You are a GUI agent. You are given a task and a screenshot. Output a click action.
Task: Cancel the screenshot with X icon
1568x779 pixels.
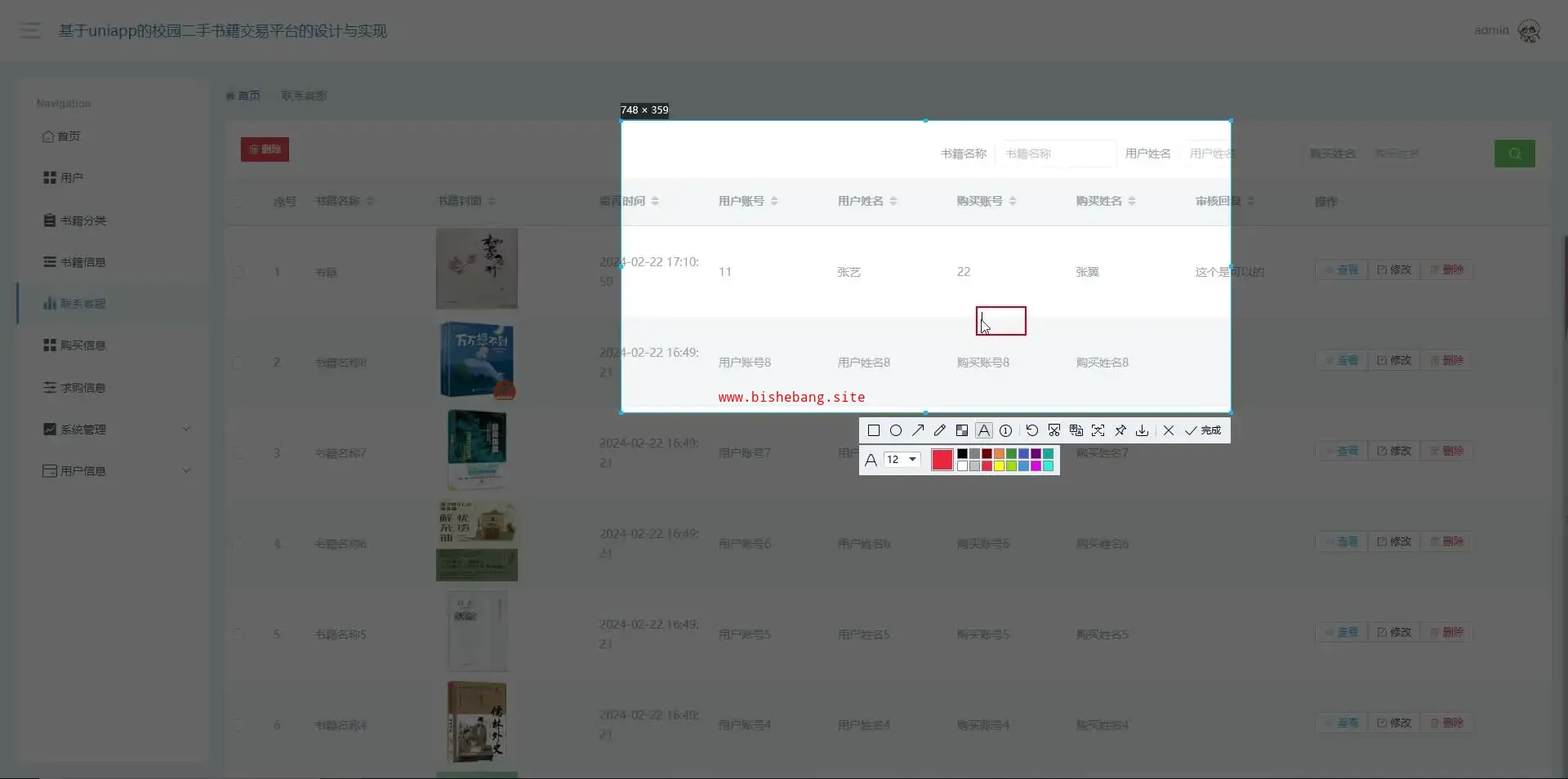click(x=1169, y=430)
